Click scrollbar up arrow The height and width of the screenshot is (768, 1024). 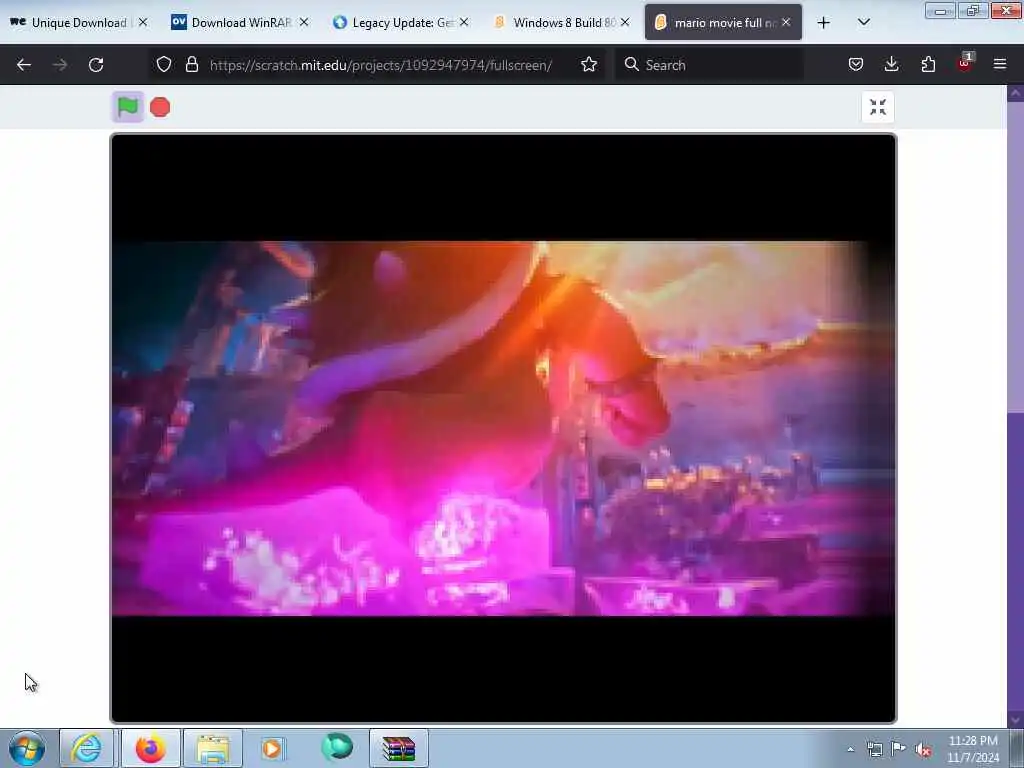click(x=1015, y=93)
